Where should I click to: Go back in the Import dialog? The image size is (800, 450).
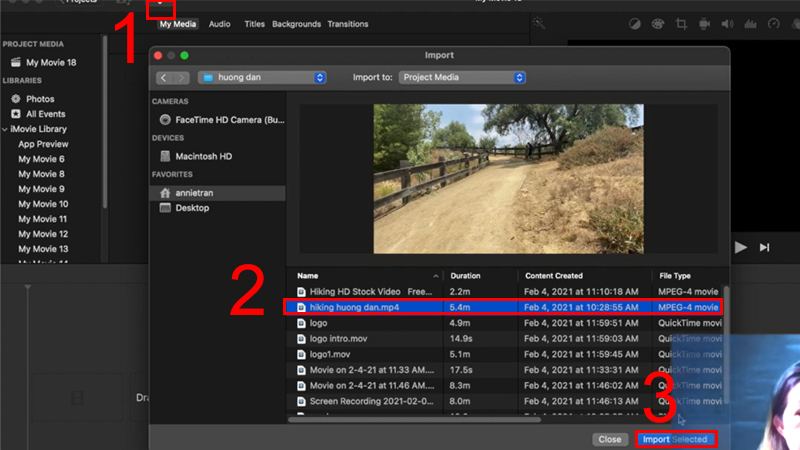coord(164,78)
